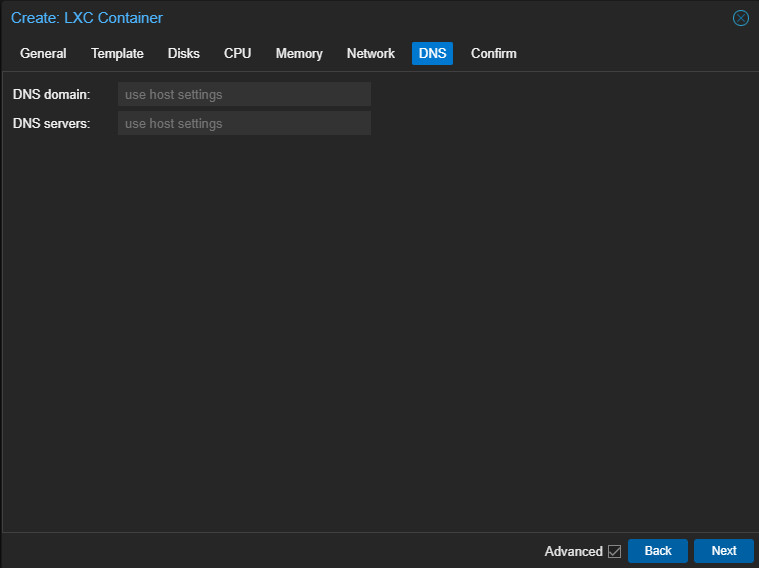759x568 pixels.
Task: Switch to the Network tab
Action: tap(371, 53)
